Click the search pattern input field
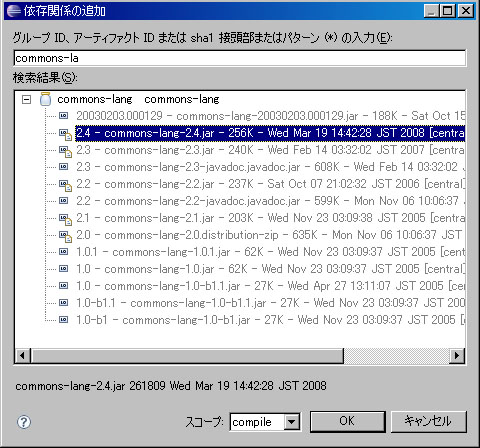 tap(239, 58)
